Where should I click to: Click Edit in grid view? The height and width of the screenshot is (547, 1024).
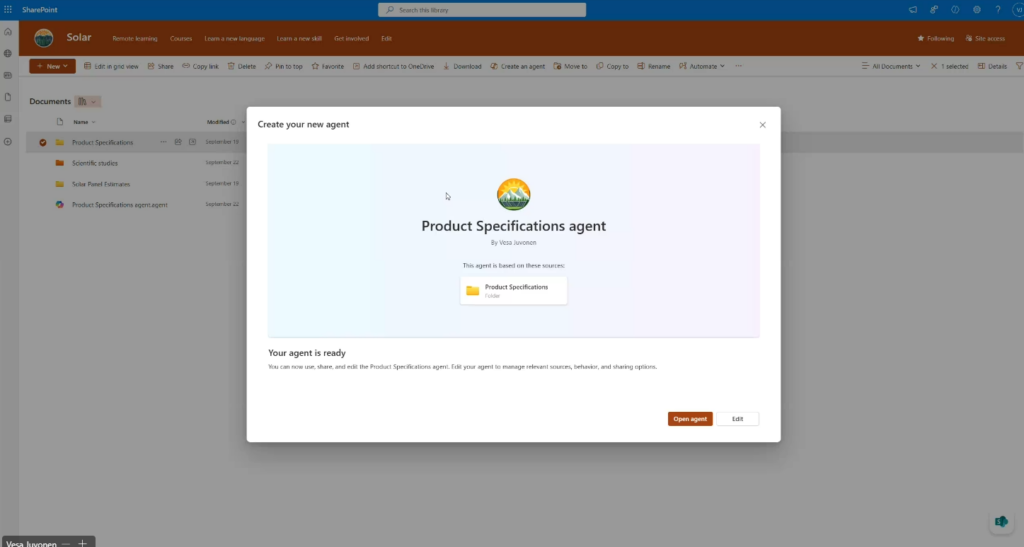pyautogui.click(x=111, y=66)
